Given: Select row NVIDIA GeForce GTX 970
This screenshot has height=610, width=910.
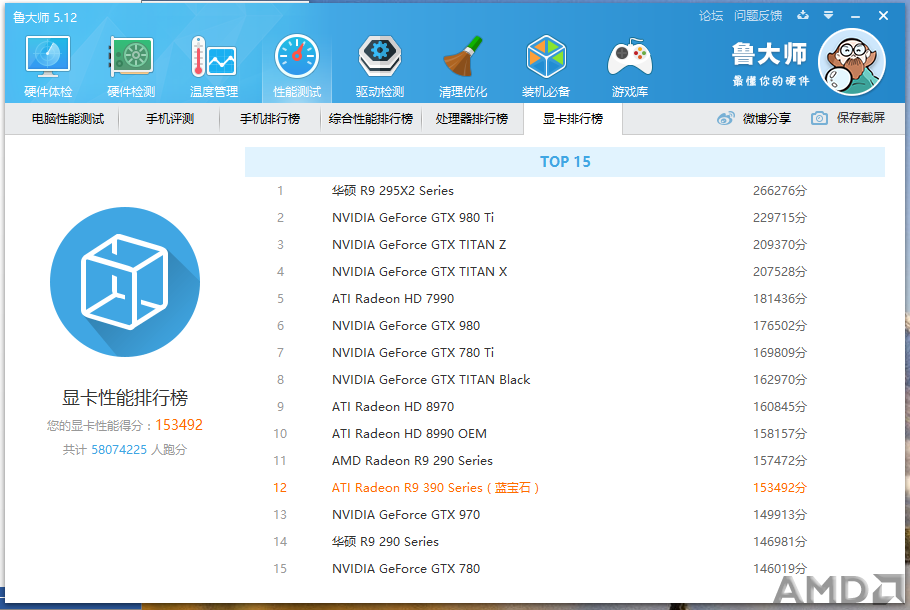Looking at the screenshot, I should coord(565,514).
